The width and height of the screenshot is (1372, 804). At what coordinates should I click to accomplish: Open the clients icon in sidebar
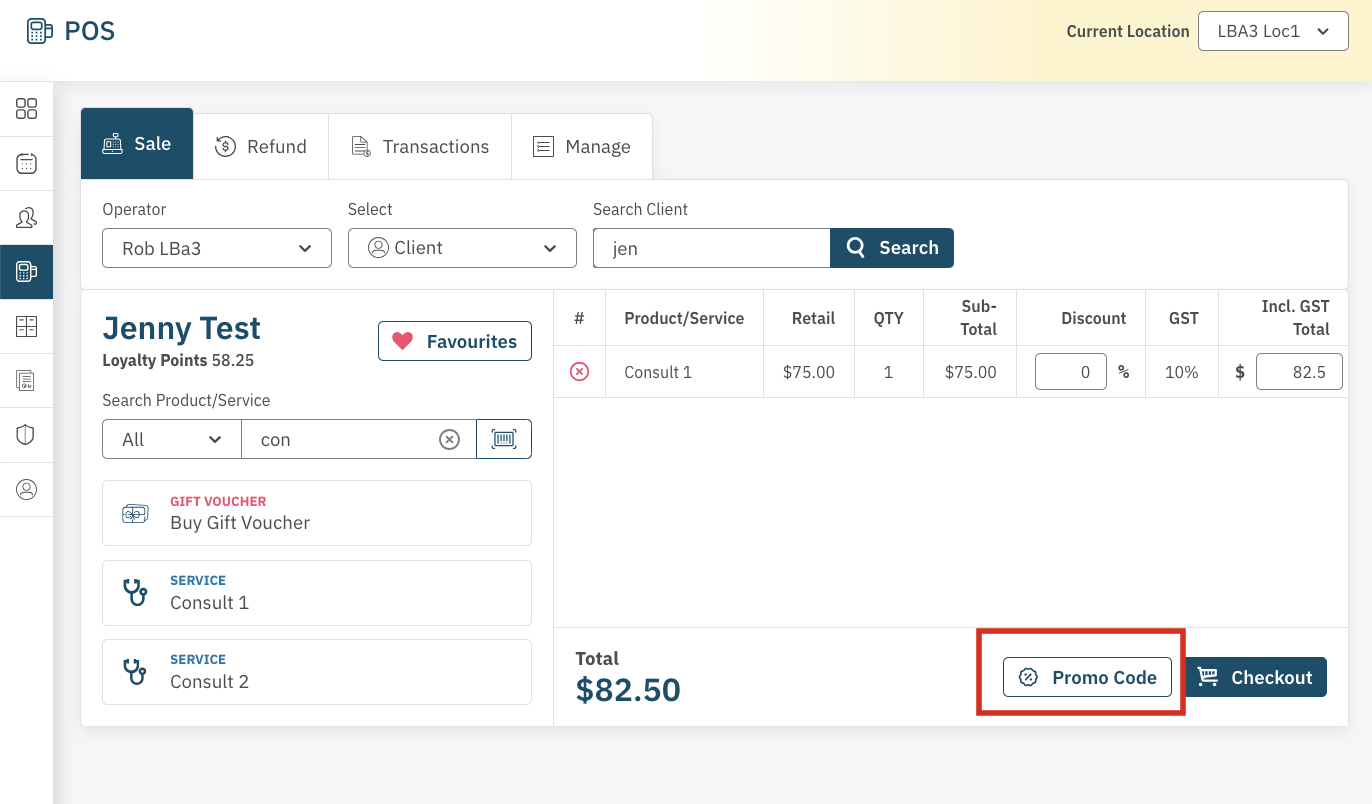coord(27,218)
